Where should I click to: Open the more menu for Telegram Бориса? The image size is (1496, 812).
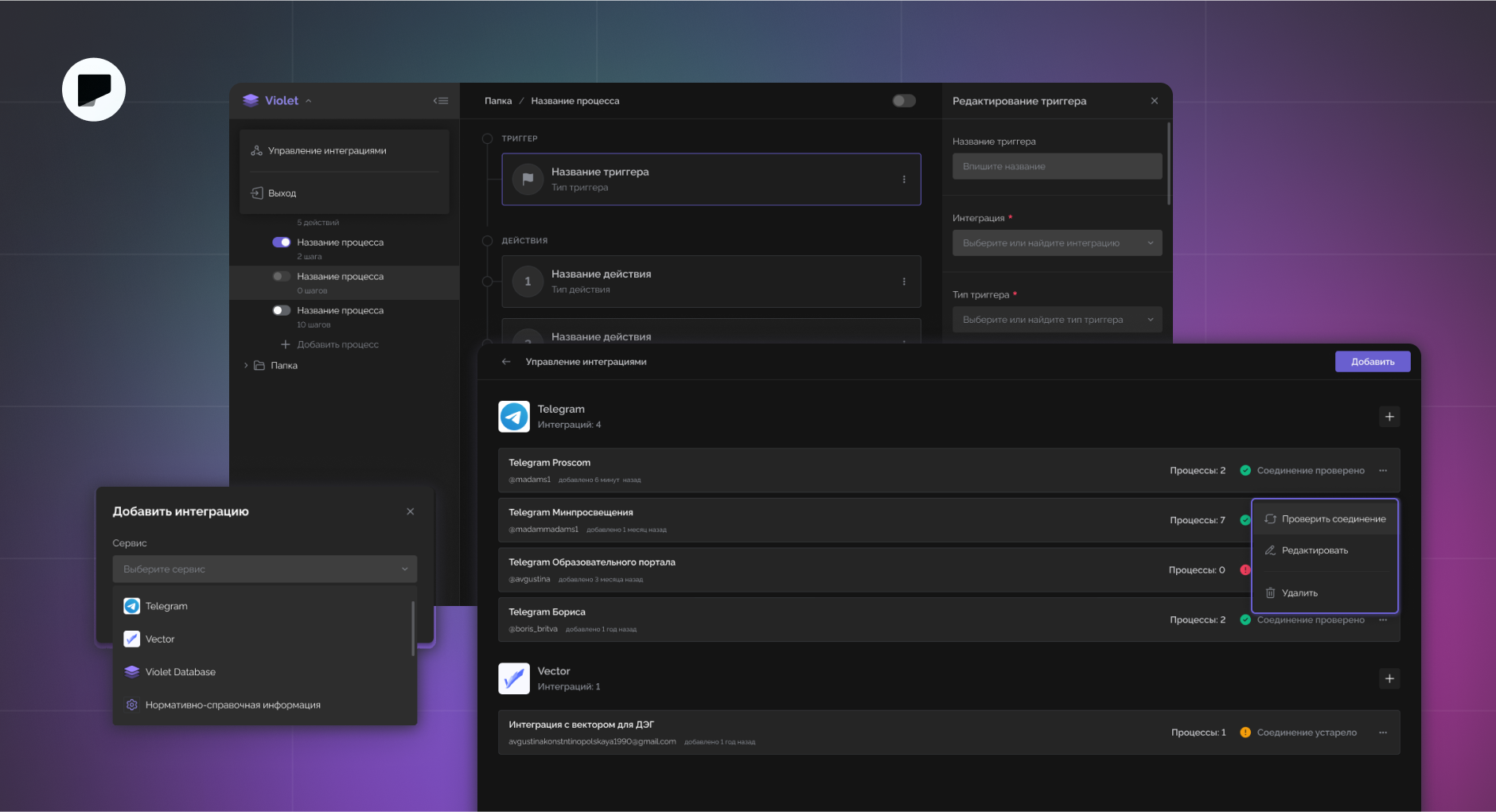coord(1383,620)
